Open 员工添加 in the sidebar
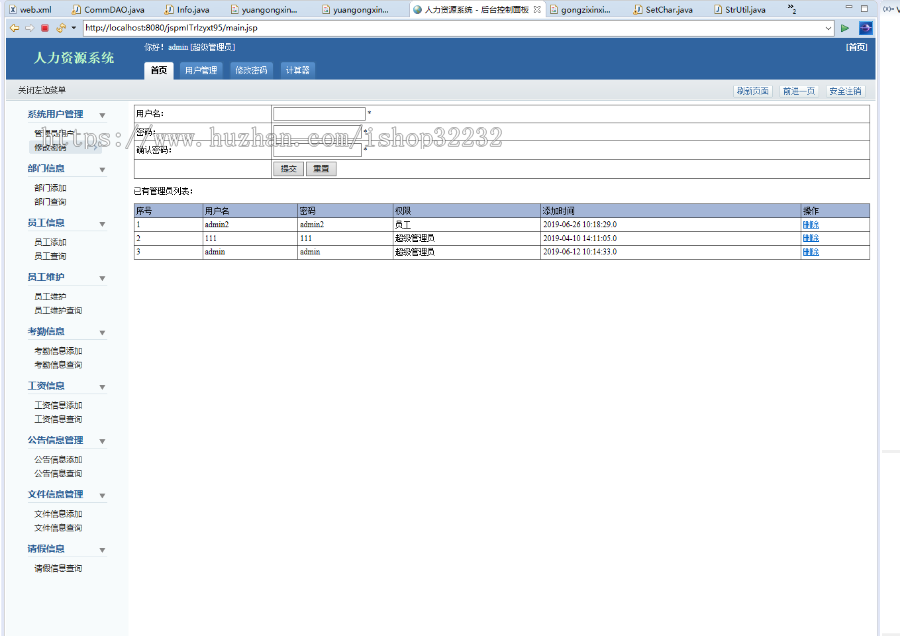900x636 pixels. [50, 242]
